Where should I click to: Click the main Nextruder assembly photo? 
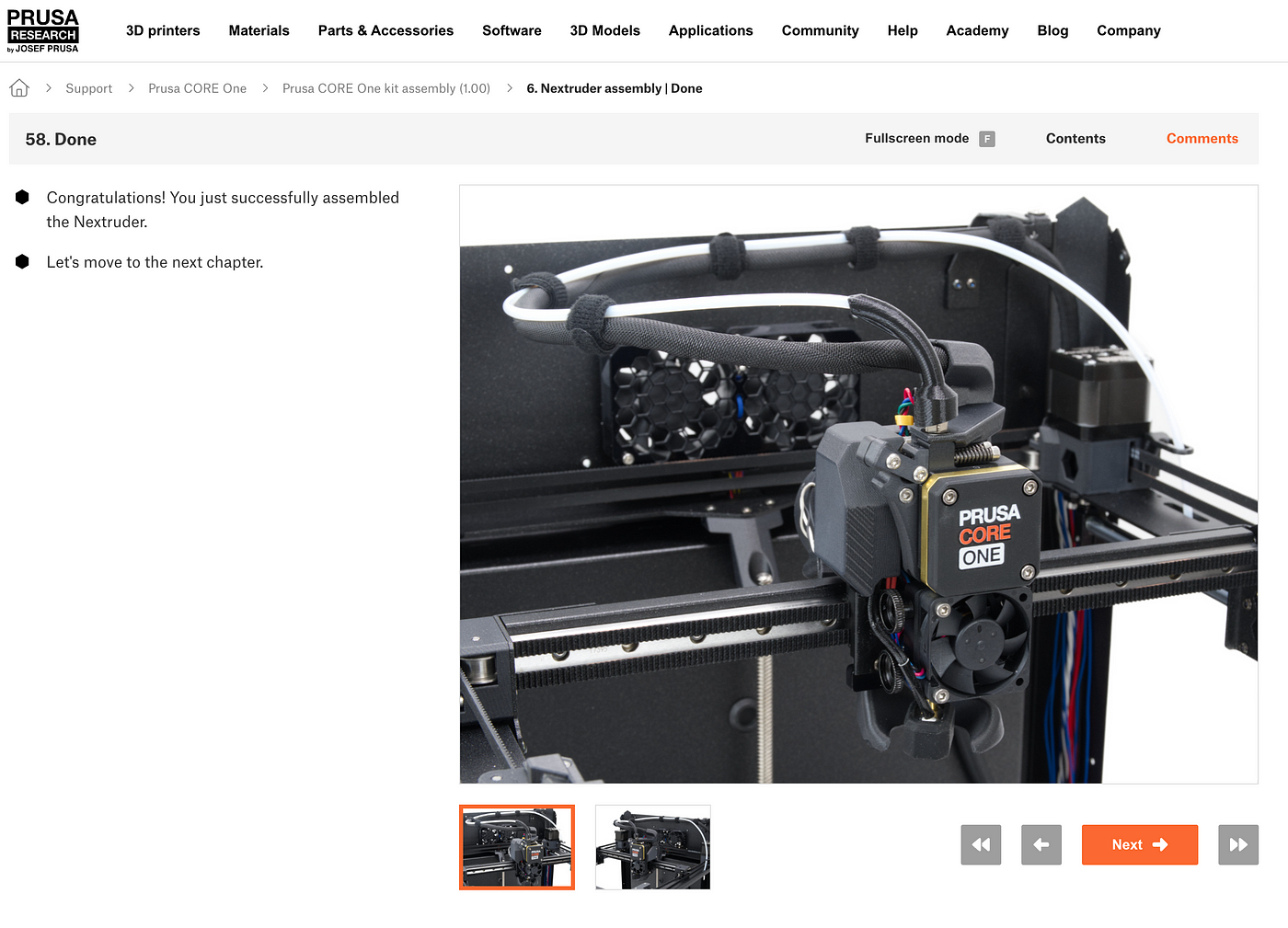pos(858,484)
